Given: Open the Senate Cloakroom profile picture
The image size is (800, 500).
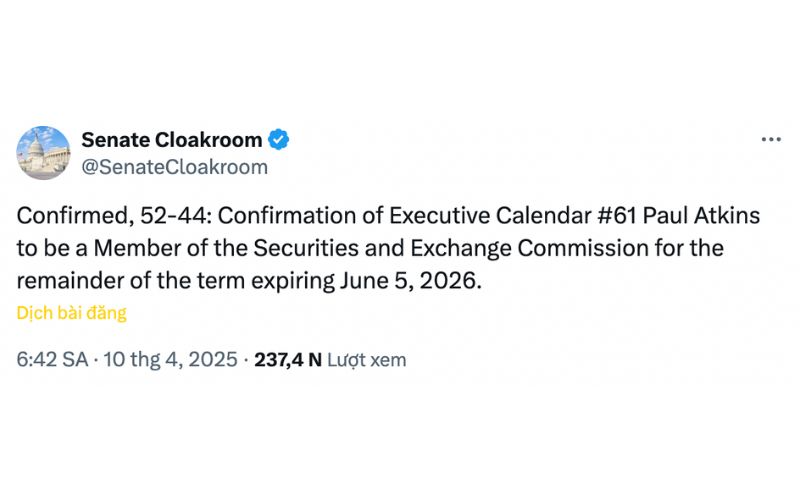Looking at the screenshot, I should click(43, 153).
